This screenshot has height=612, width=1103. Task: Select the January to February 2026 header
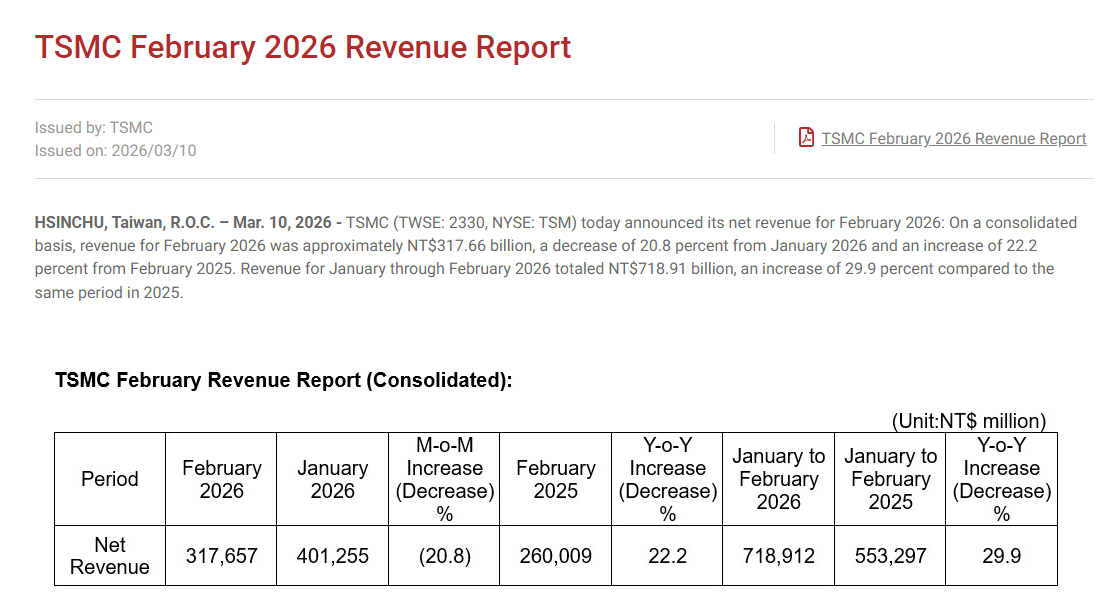(778, 479)
